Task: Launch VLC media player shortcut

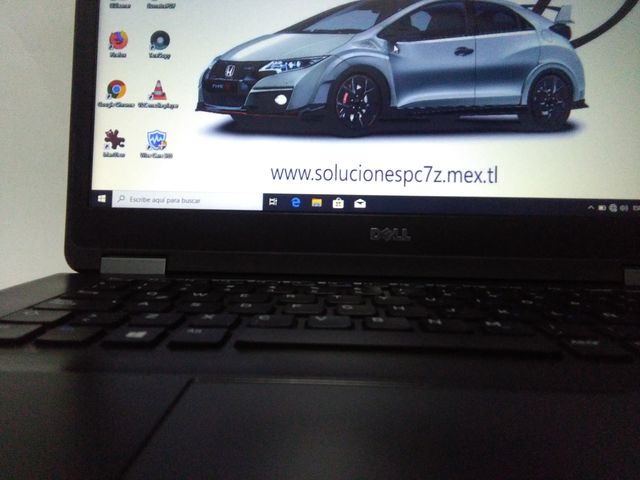Action: [158, 94]
